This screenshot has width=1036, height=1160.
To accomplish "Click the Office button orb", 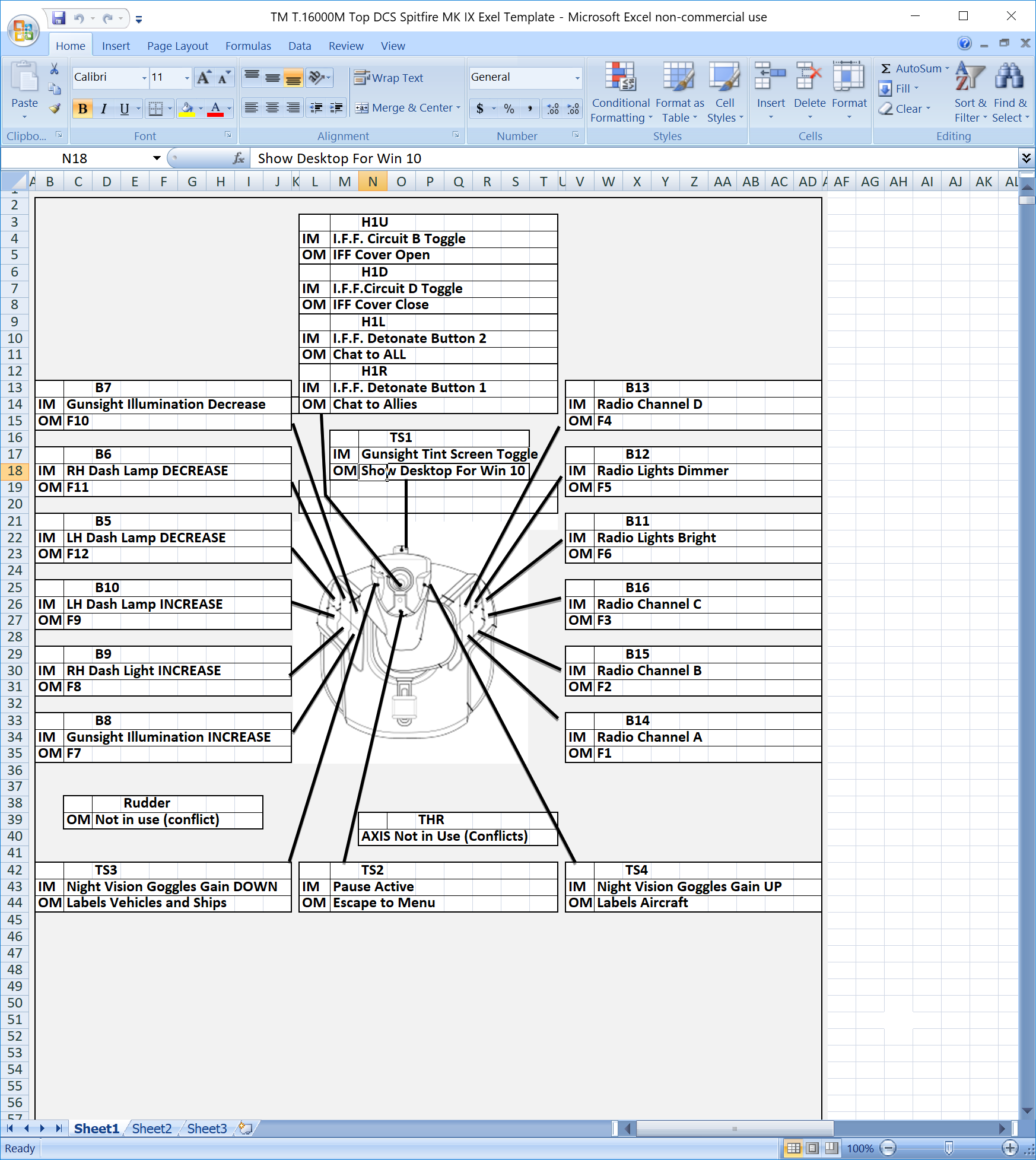I will click(x=23, y=30).
